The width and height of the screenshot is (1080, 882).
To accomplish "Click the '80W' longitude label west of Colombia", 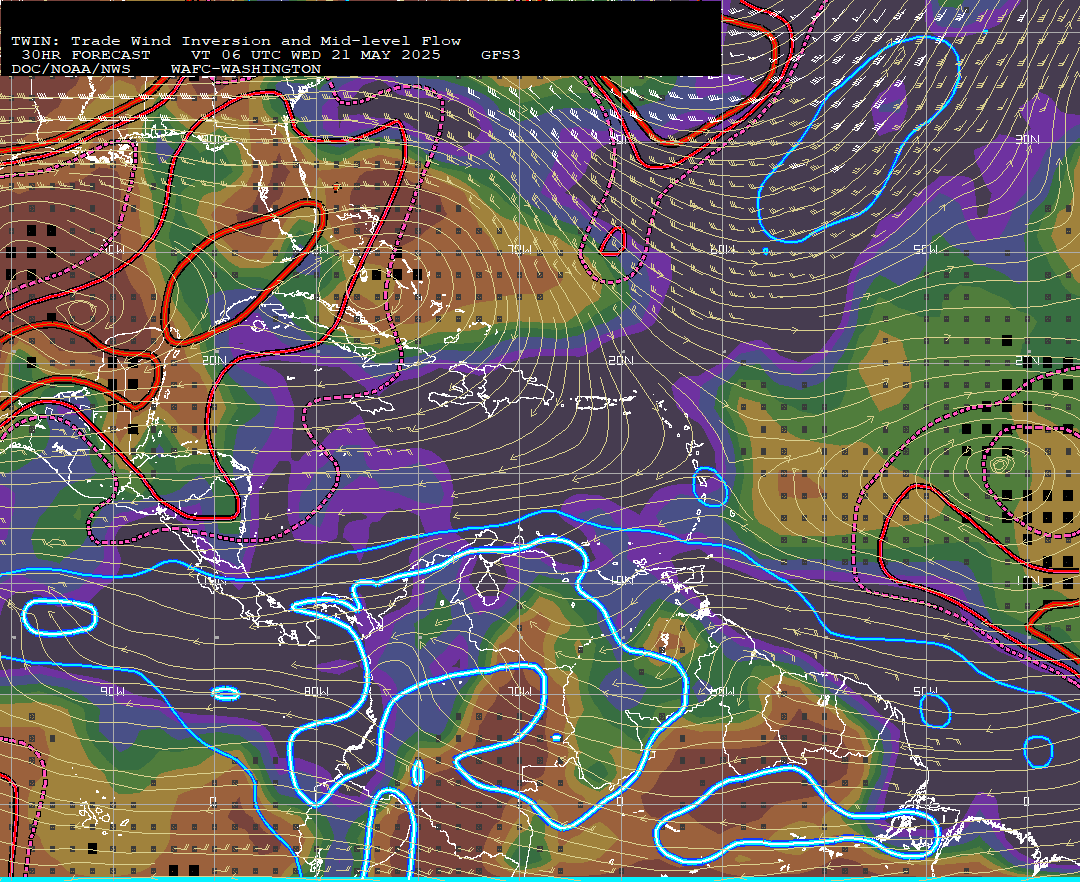I will coord(315,691).
